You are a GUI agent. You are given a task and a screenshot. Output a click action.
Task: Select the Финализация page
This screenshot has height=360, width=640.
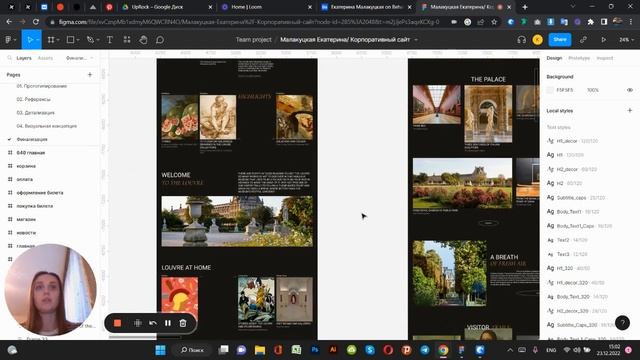pos(32,139)
